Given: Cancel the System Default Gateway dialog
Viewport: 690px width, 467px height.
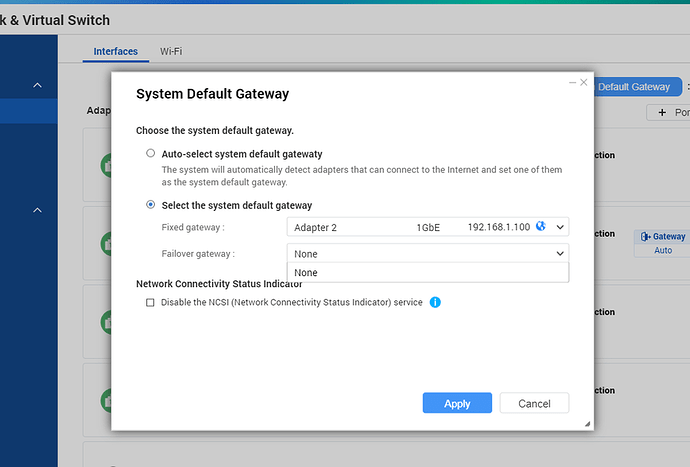Looking at the screenshot, I should (534, 403).
